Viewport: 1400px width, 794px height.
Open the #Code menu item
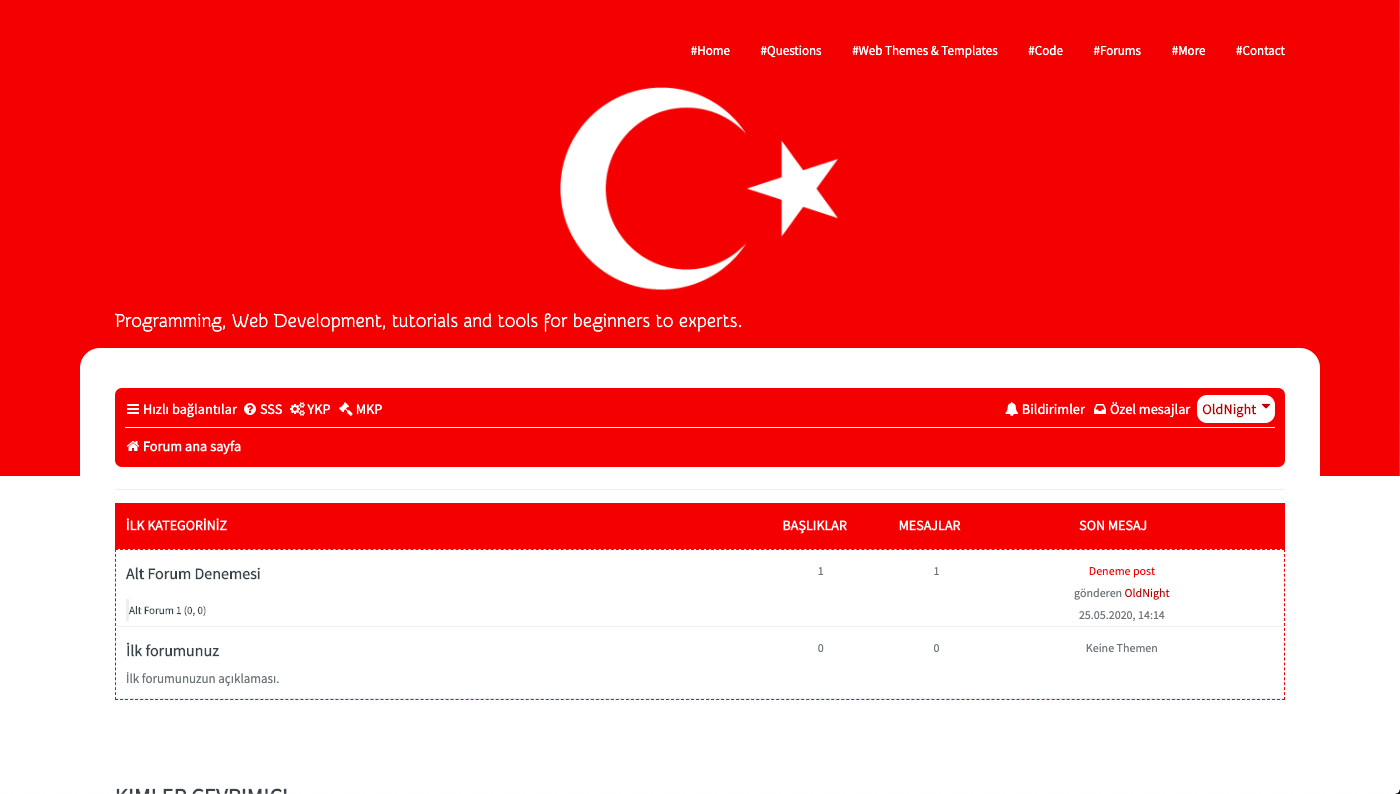[1045, 51]
